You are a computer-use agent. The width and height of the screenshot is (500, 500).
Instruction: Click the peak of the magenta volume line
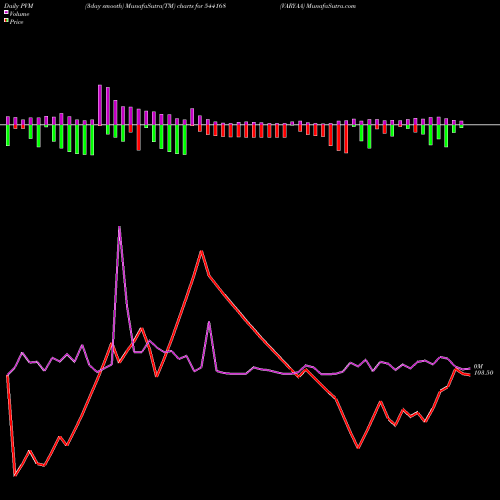(119, 227)
